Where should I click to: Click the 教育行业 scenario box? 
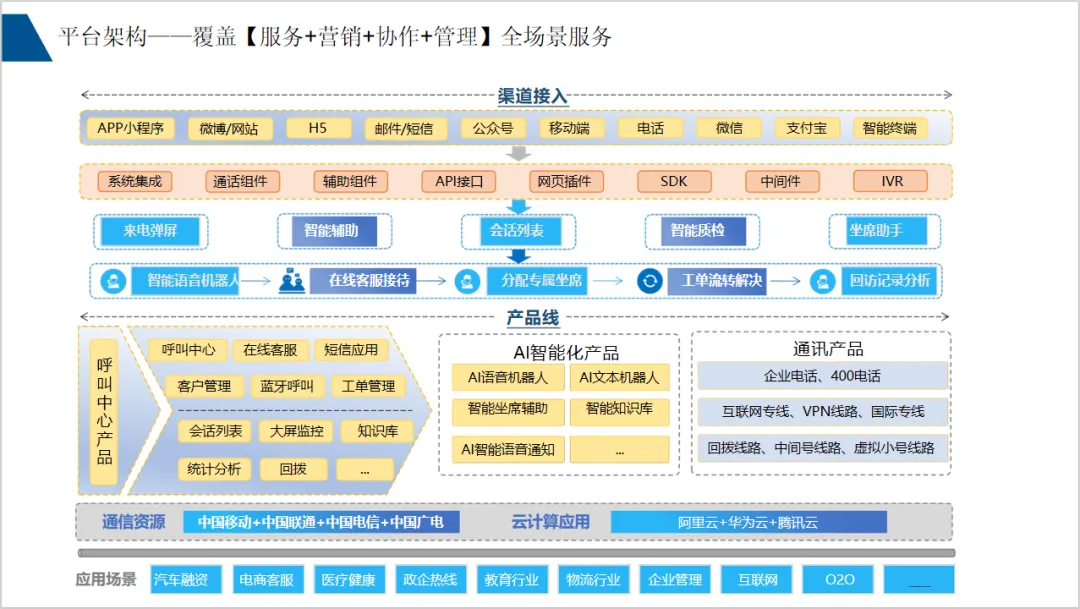512,580
